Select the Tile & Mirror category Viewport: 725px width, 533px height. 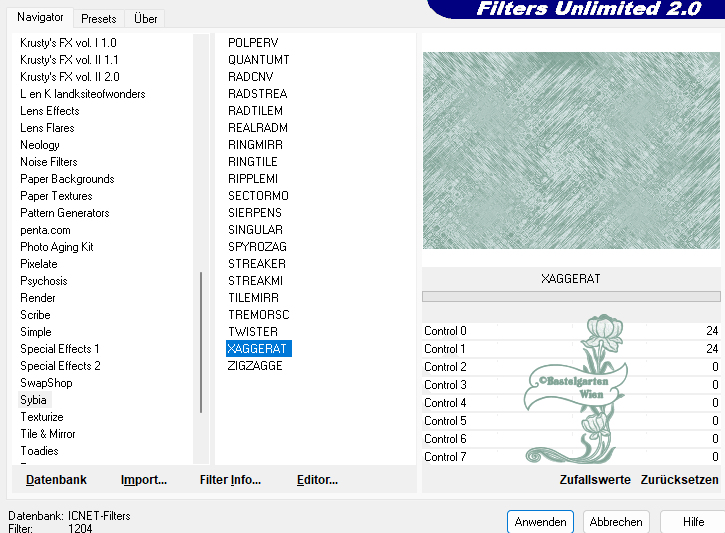pyautogui.click(x=48, y=434)
